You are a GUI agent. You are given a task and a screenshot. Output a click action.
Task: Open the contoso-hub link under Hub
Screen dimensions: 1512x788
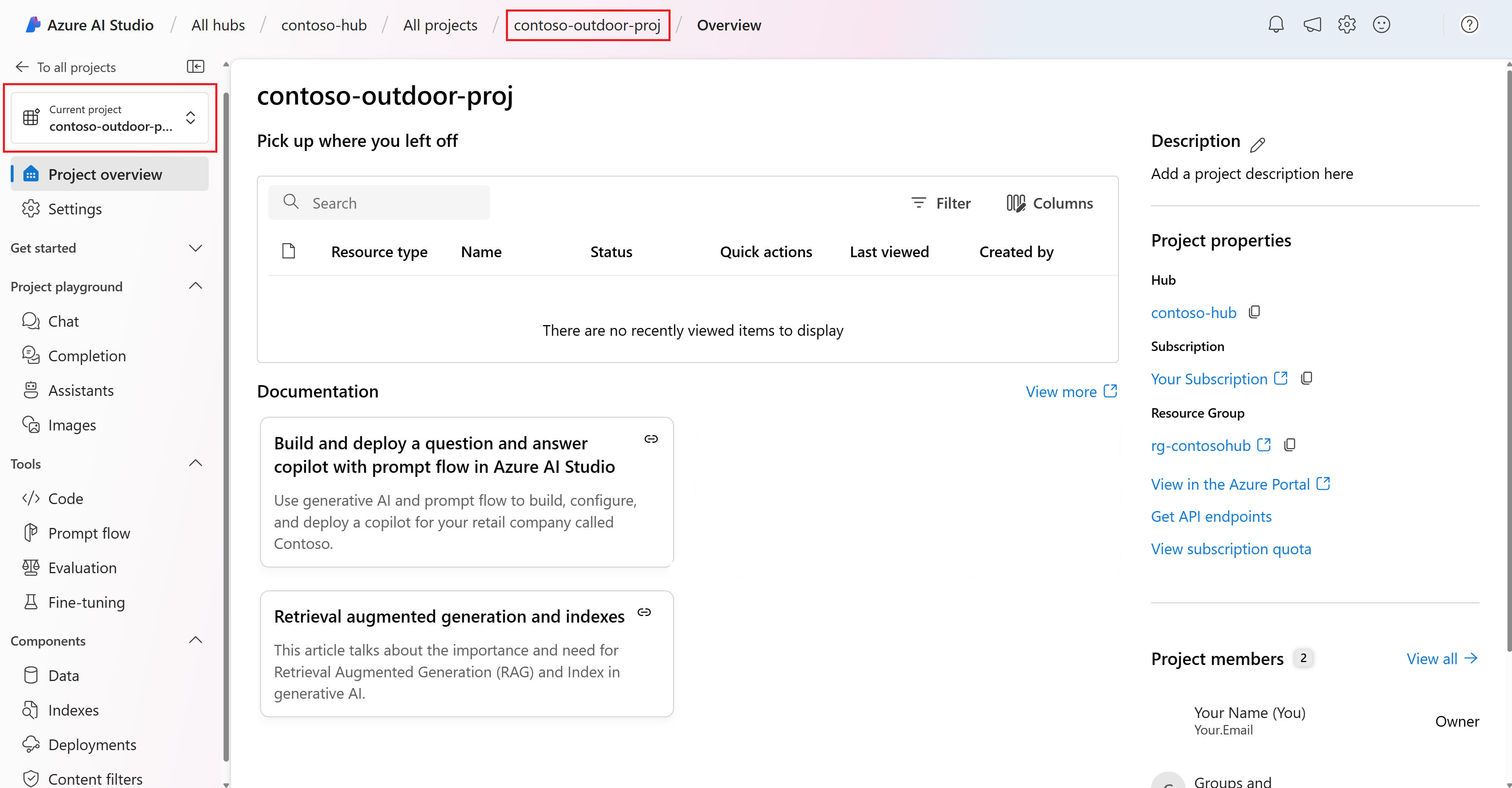(1193, 313)
